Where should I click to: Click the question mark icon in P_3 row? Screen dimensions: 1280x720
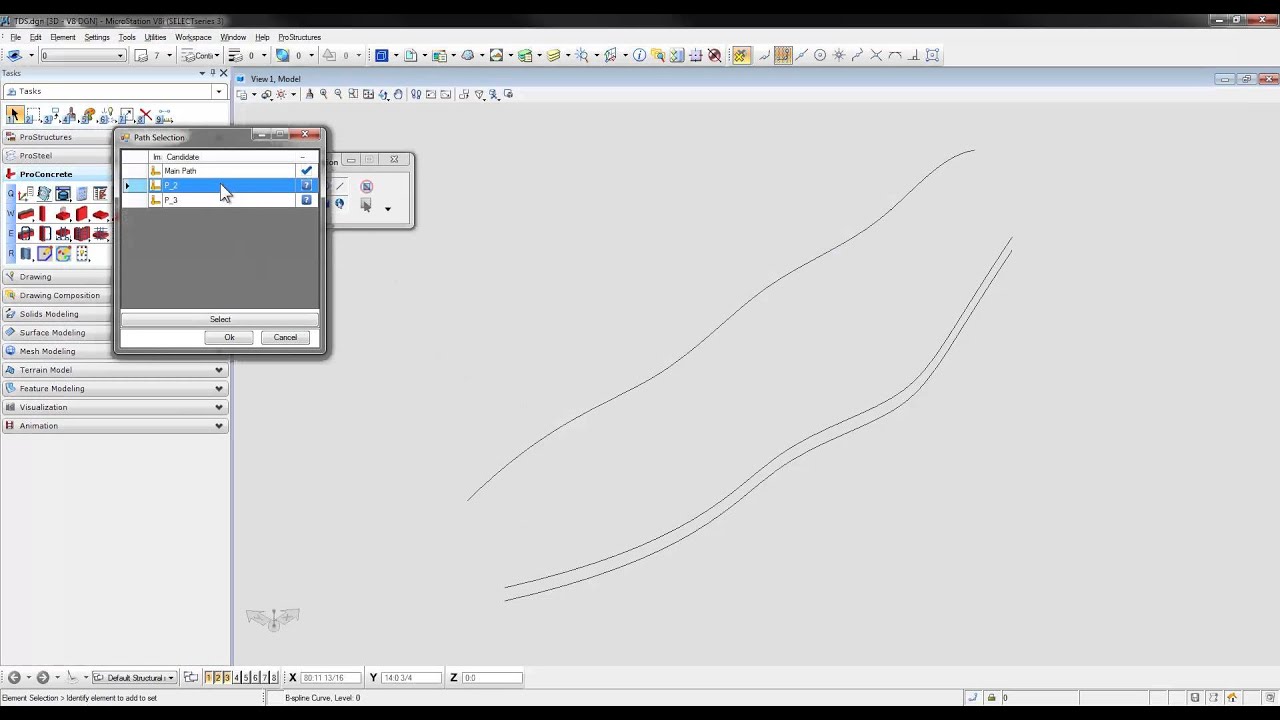coord(306,200)
